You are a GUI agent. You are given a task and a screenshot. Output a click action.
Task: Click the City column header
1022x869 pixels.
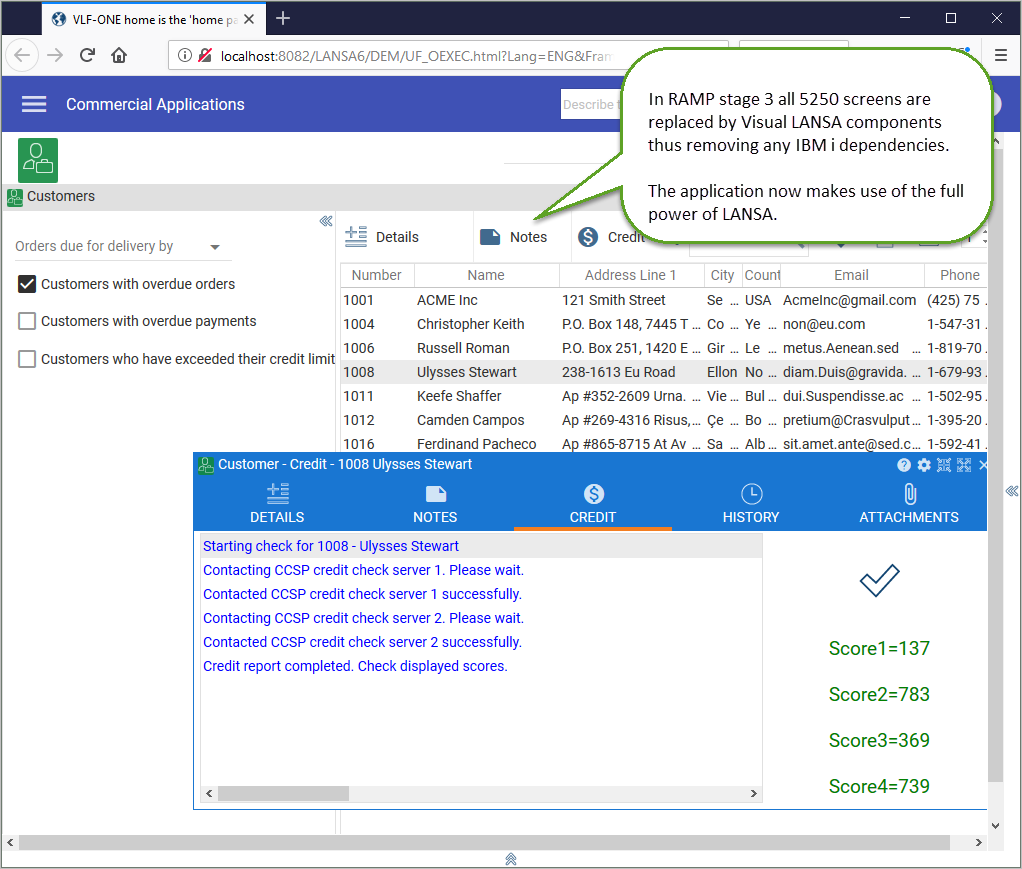(x=722, y=275)
